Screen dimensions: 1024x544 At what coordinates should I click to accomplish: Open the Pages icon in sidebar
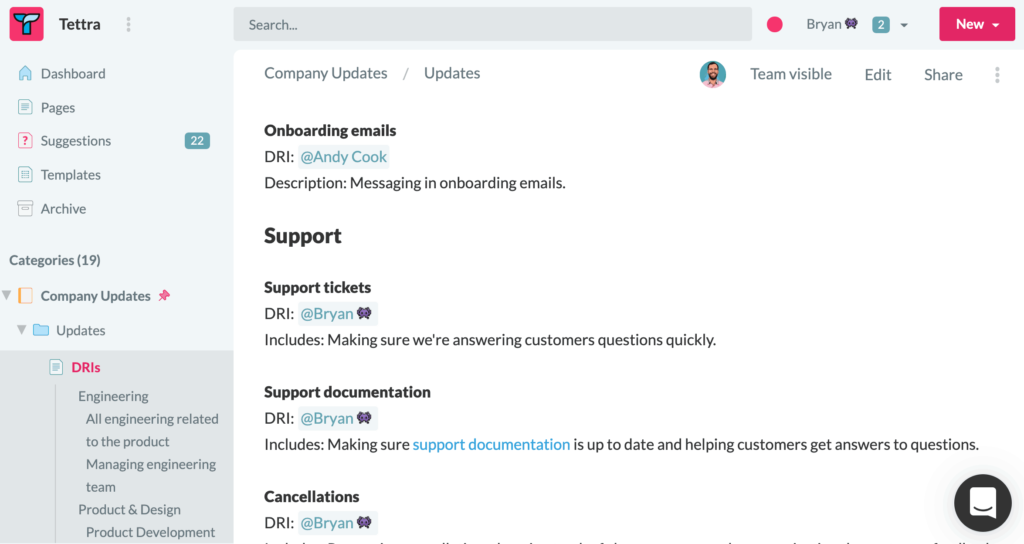click(x=25, y=107)
